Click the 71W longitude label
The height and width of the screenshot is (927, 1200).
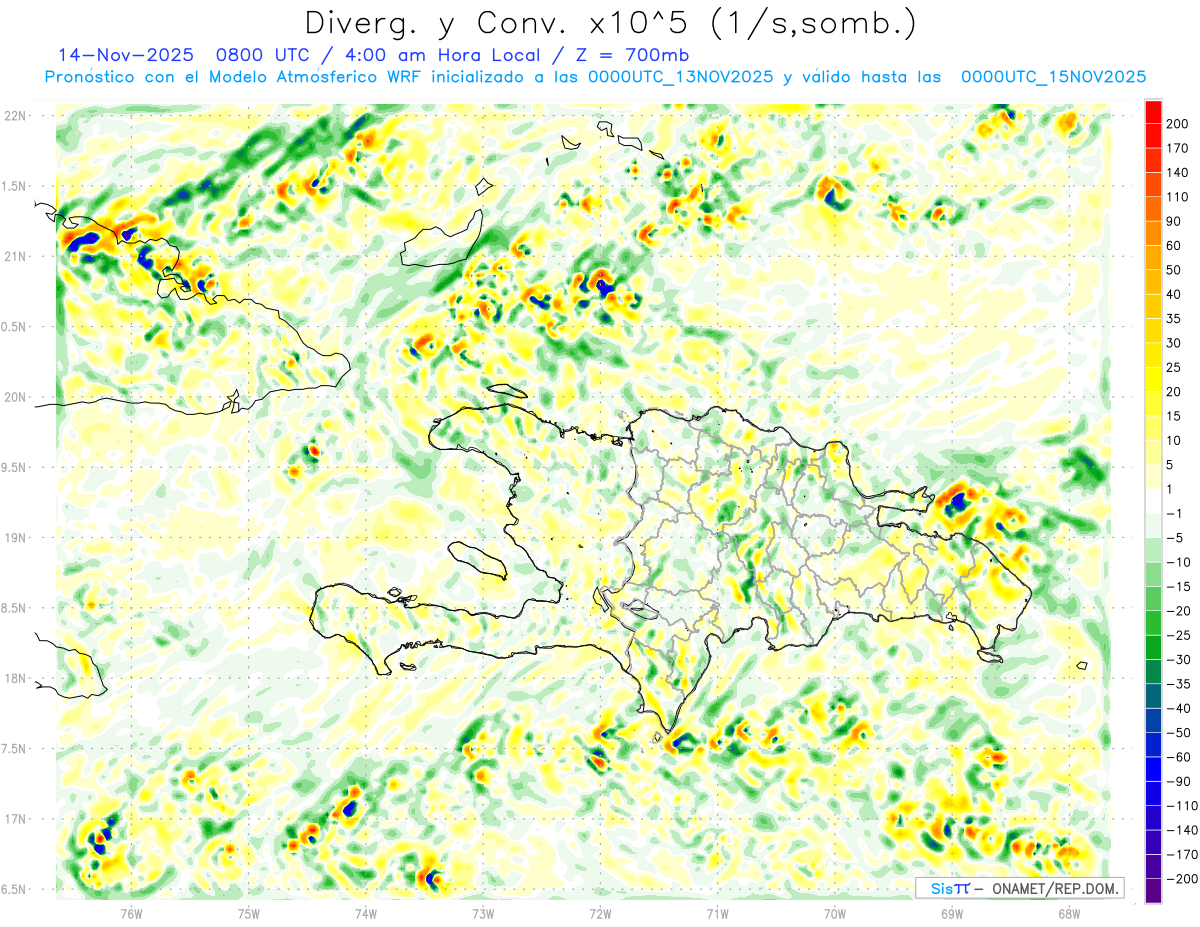tap(717, 913)
